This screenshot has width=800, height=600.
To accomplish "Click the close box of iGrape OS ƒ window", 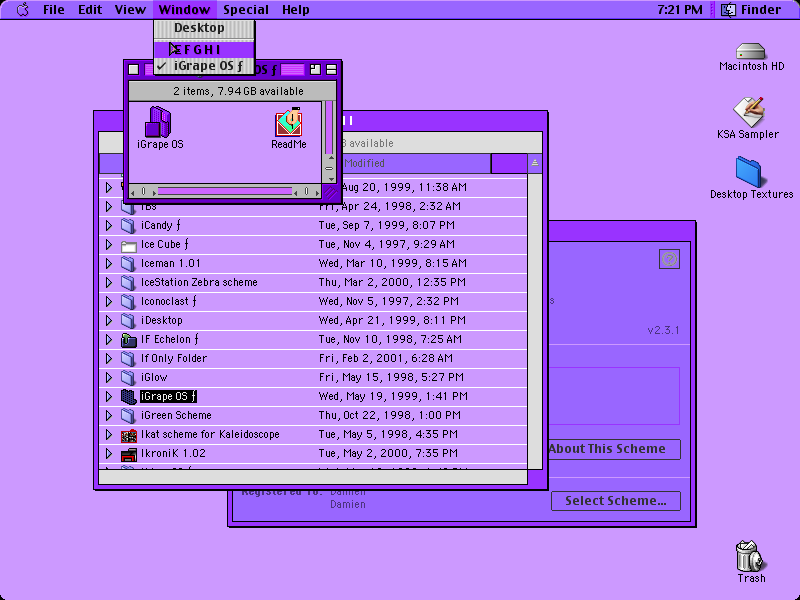I will point(134,69).
